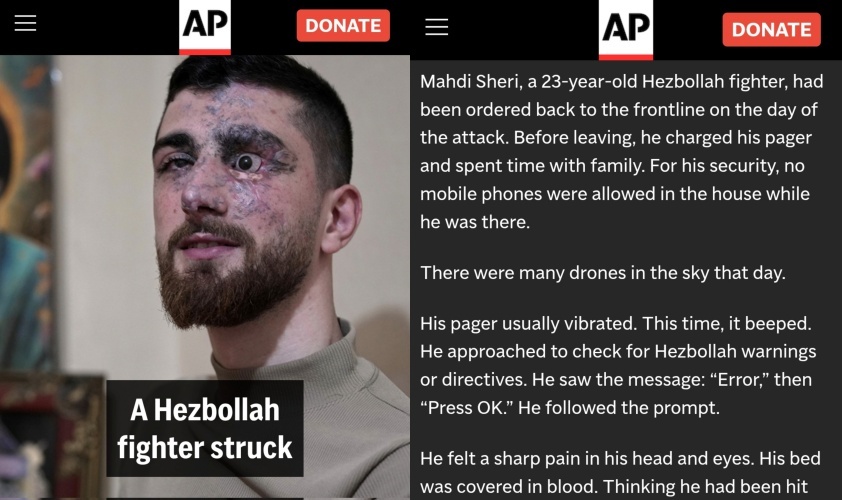Click the 'A Hezbollah fighter struck' headline caption

[x=205, y=429]
